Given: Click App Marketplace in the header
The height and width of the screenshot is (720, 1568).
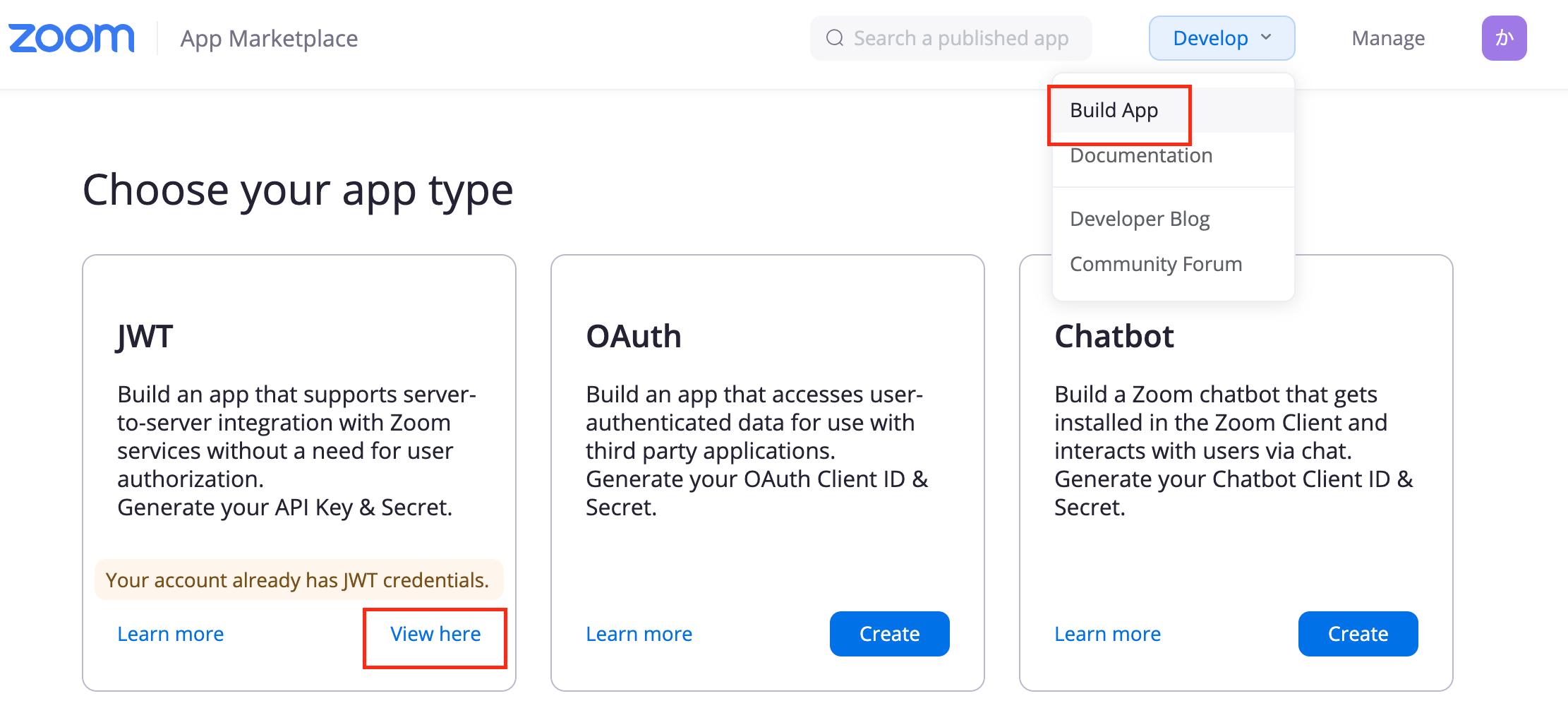Looking at the screenshot, I should 268,38.
